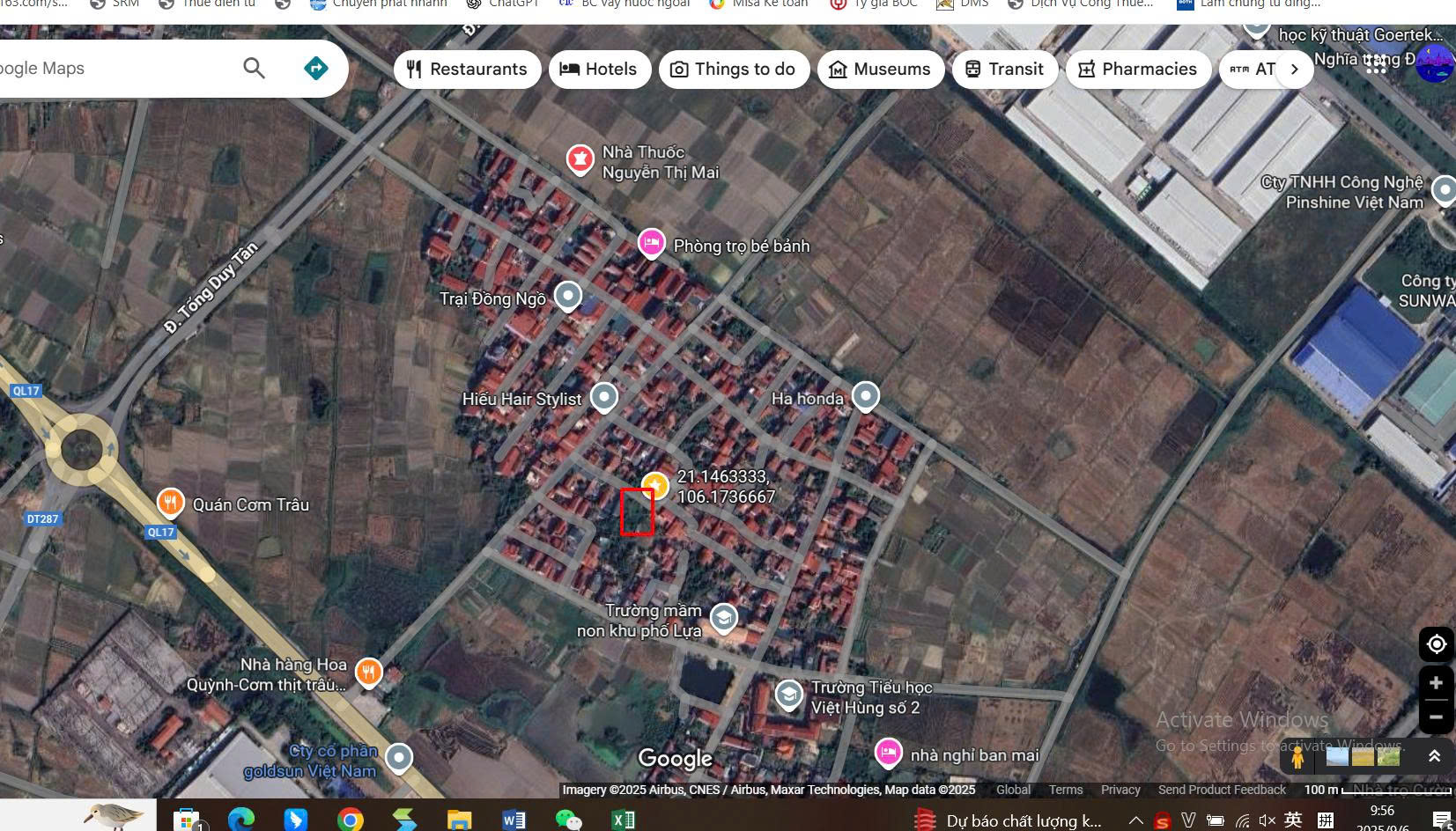Select the Pharmacies category chip
Image resolution: width=1456 pixels, height=831 pixels.
[1137, 70]
